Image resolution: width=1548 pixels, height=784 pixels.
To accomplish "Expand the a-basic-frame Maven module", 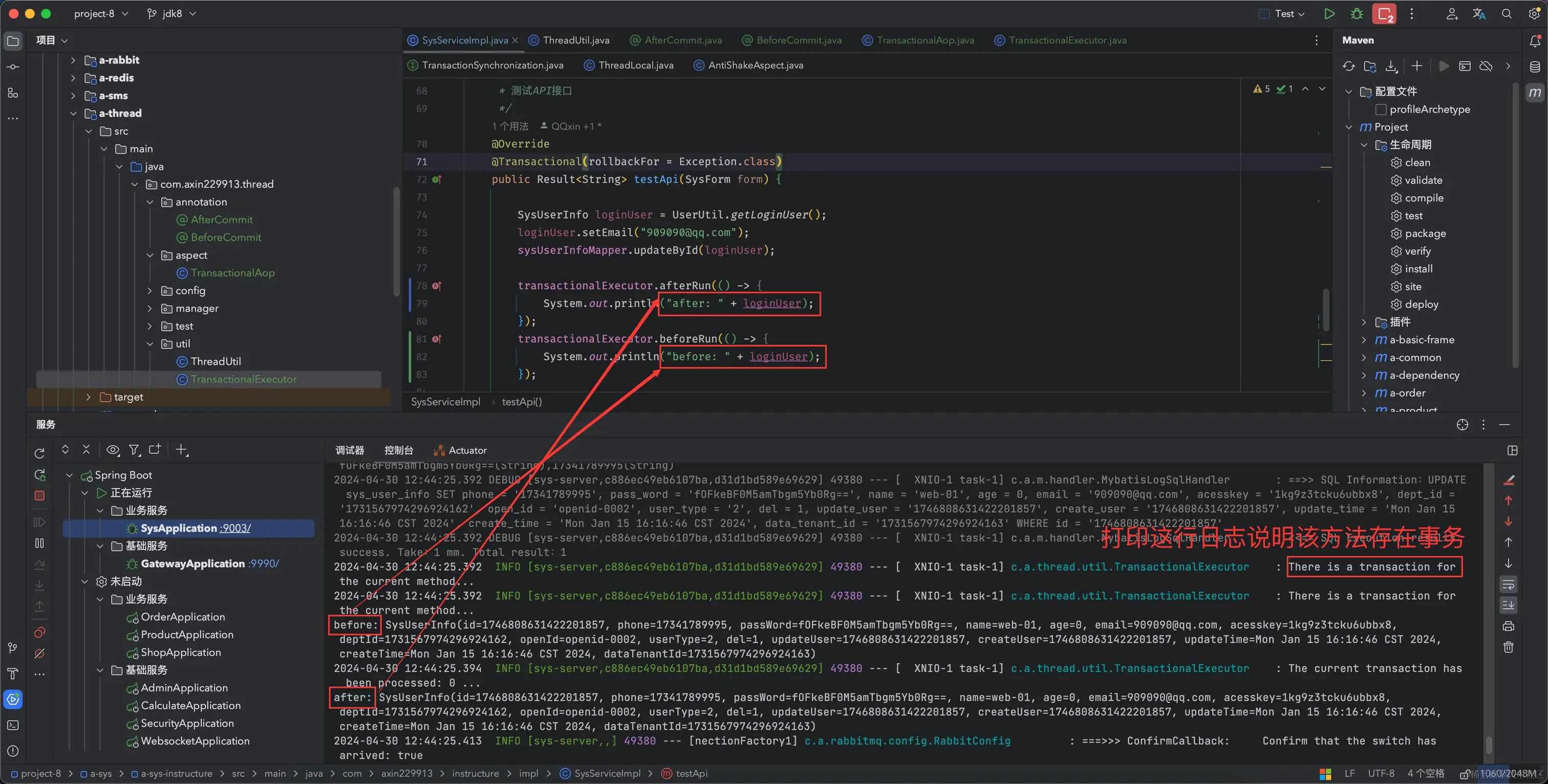I will (x=1364, y=340).
